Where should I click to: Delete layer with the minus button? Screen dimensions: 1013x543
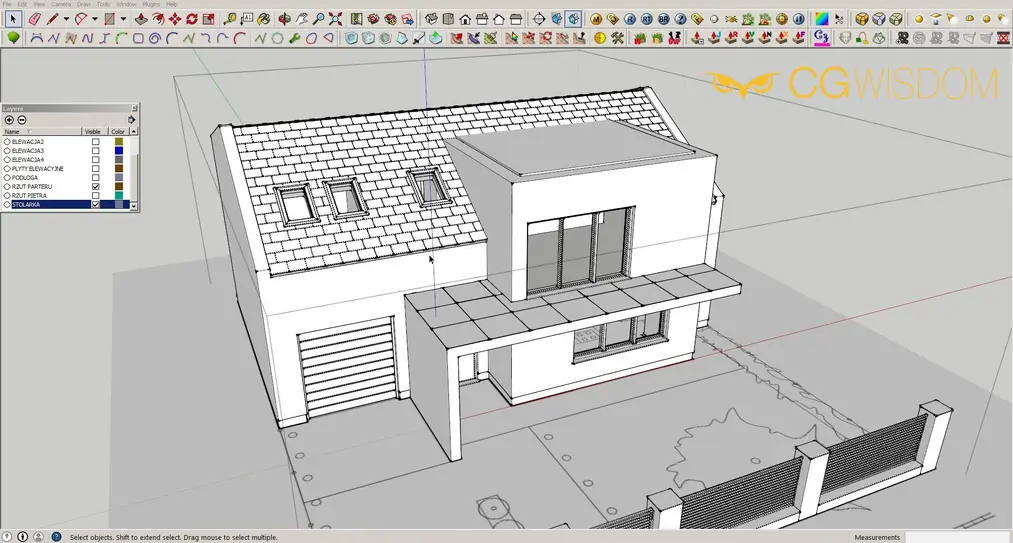click(x=22, y=120)
